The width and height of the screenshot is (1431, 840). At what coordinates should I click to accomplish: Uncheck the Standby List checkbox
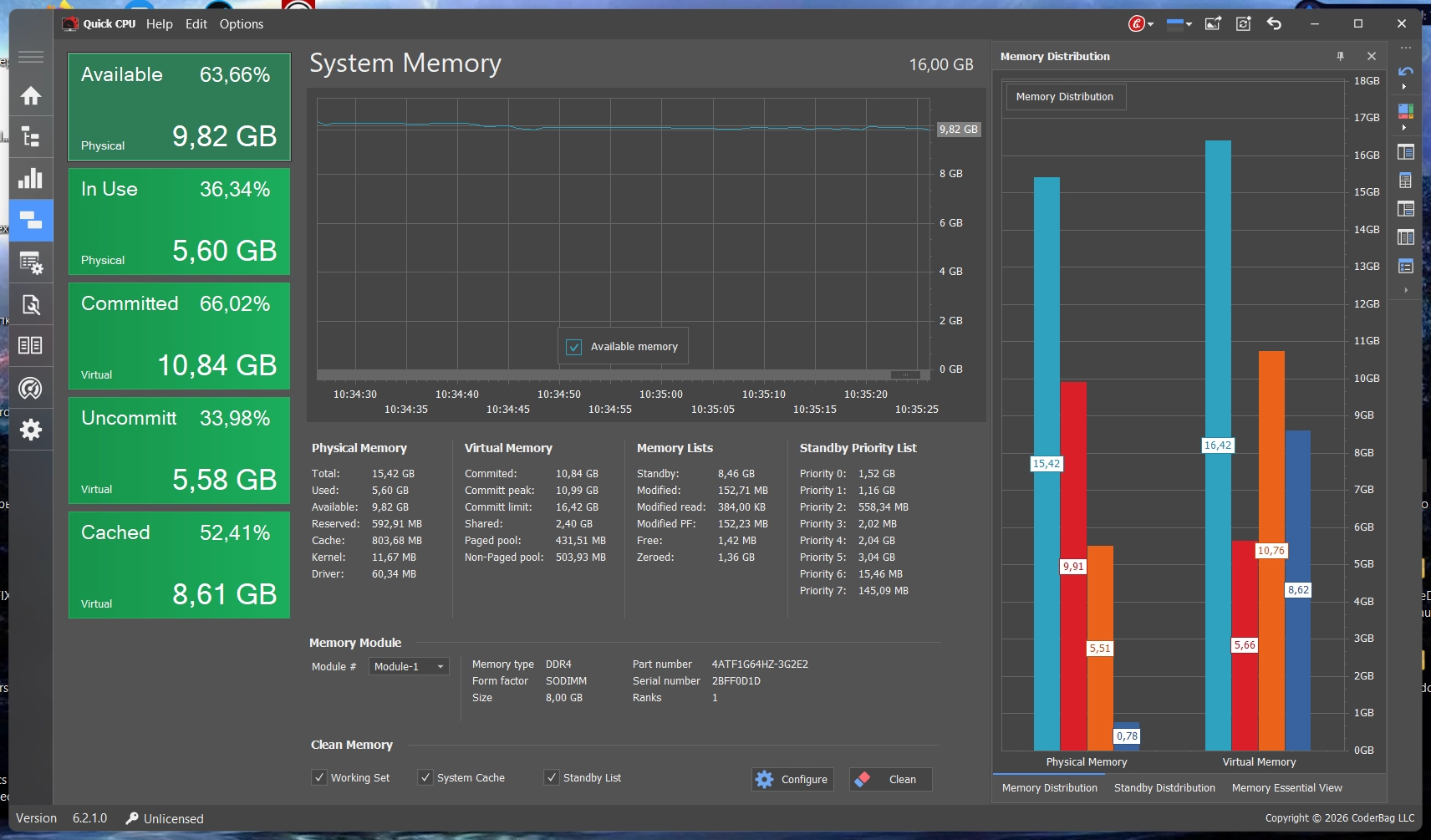point(552,777)
